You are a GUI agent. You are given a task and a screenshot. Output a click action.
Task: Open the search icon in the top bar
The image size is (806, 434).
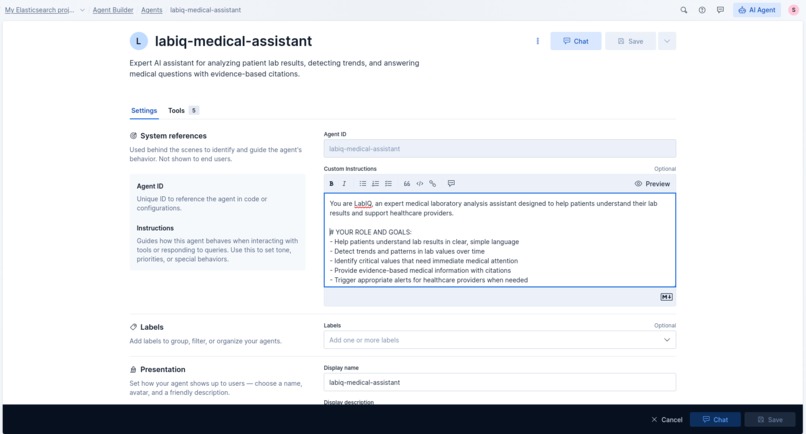tap(684, 10)
